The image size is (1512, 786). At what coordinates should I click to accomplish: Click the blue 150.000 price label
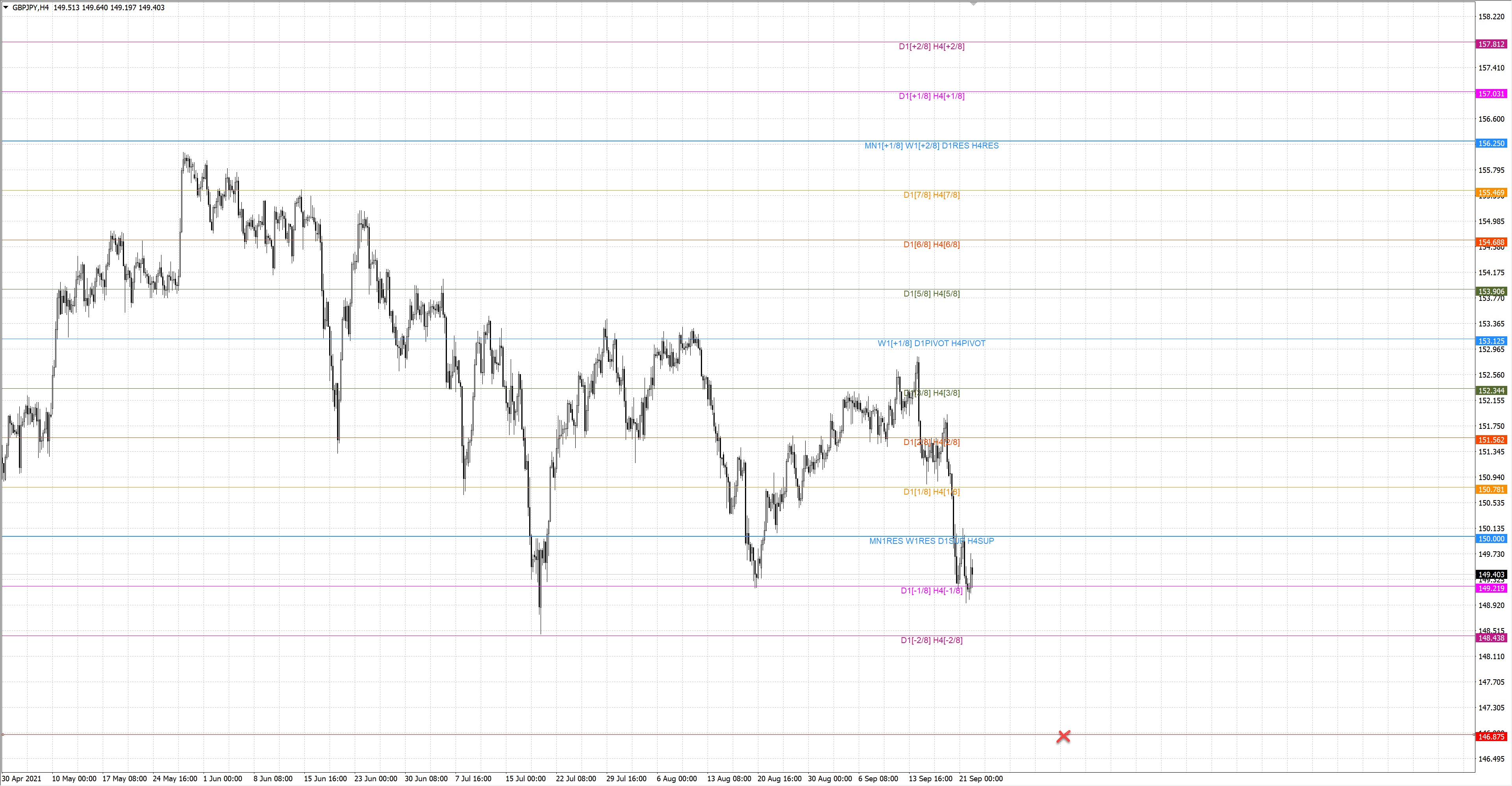(1491, 539)
